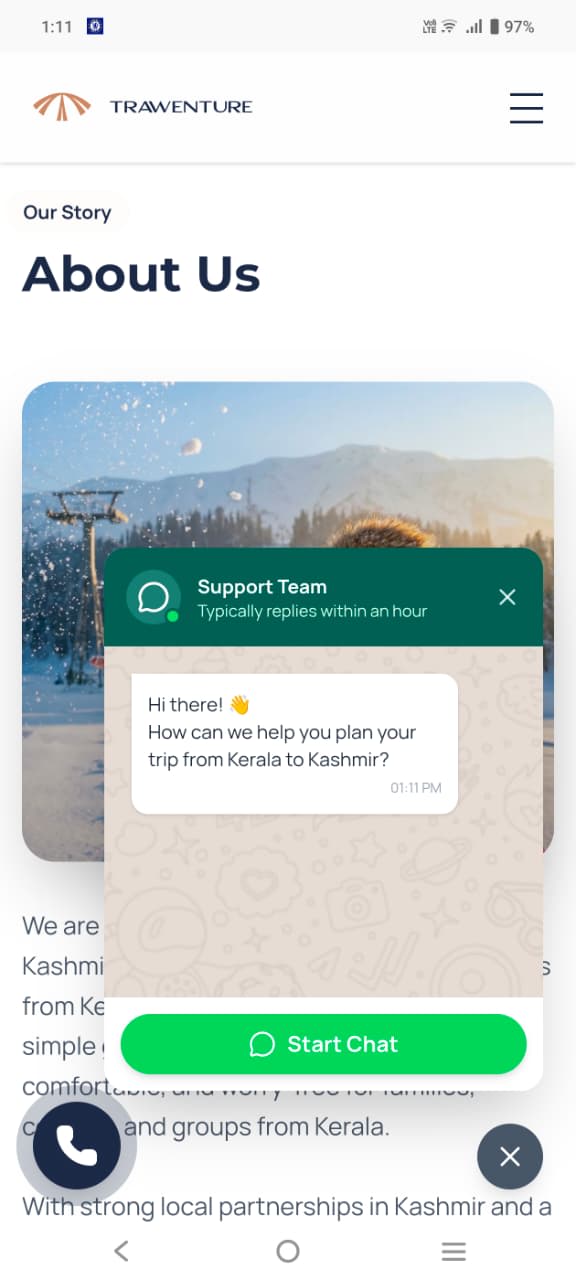Image resolution: width=576 pixels, height=1280 pixels.
Task: Tap the Support Team chat avatar icon
Action: click(x=153, y=597)
